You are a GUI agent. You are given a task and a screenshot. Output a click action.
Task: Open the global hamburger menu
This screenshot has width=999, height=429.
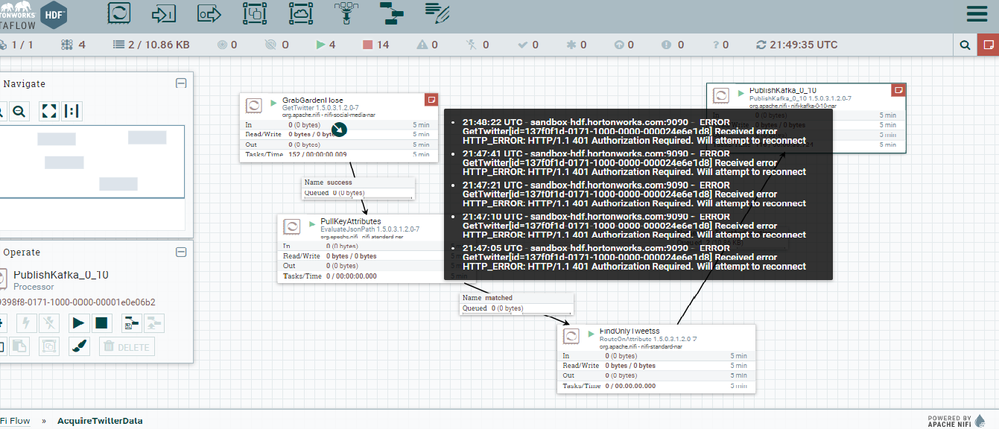click(977, 14)
